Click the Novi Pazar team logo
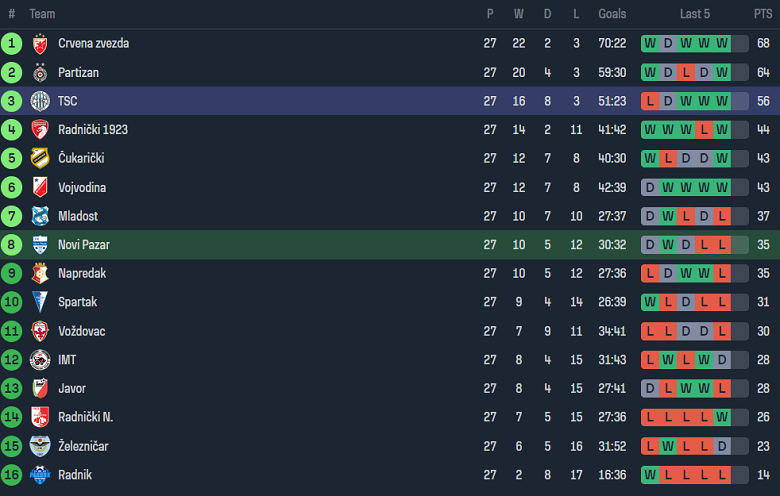The width and height of the screenshot is (780, 496). [40, 245]
